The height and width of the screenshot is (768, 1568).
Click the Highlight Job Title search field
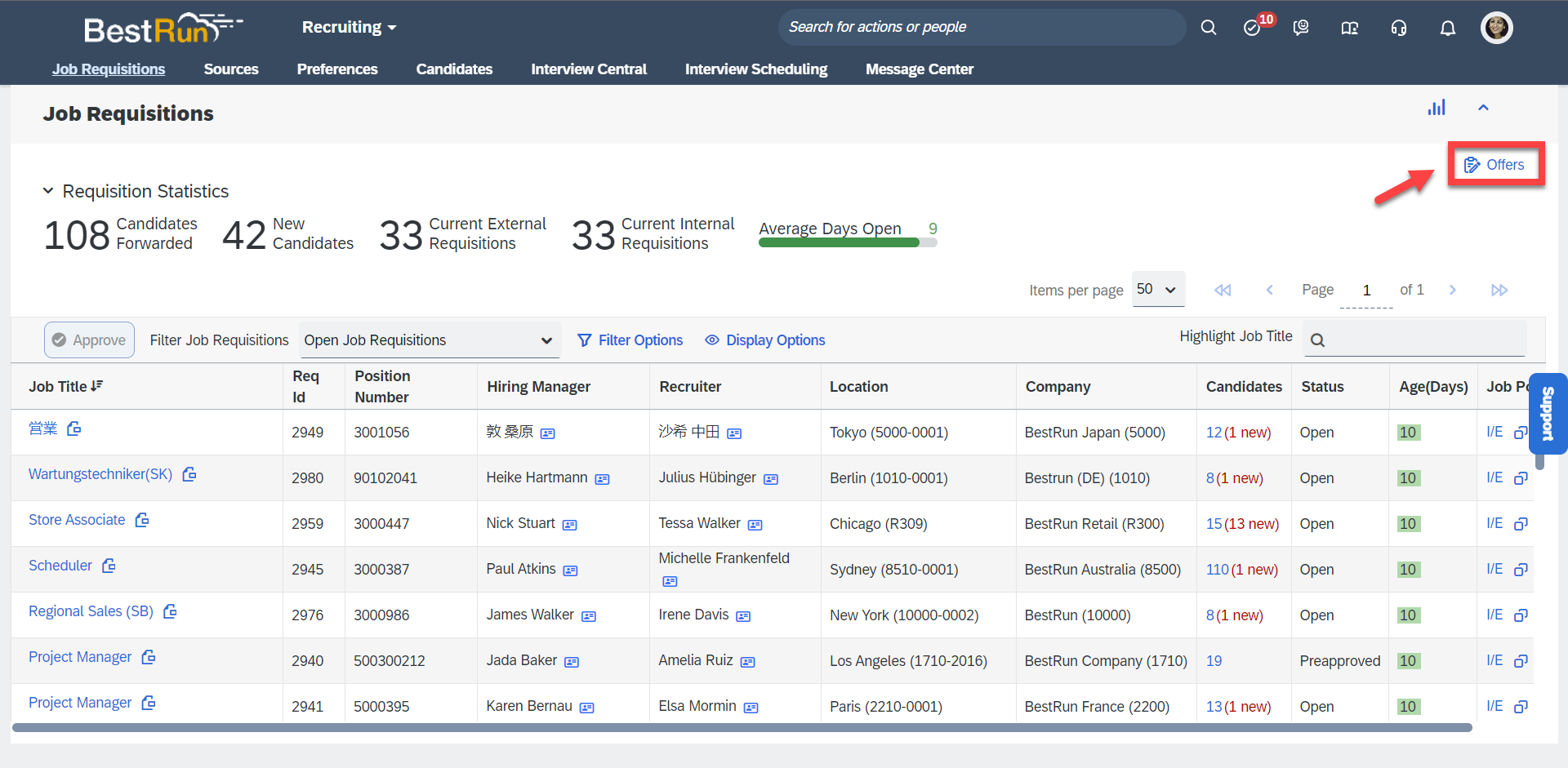(1414, 339)
